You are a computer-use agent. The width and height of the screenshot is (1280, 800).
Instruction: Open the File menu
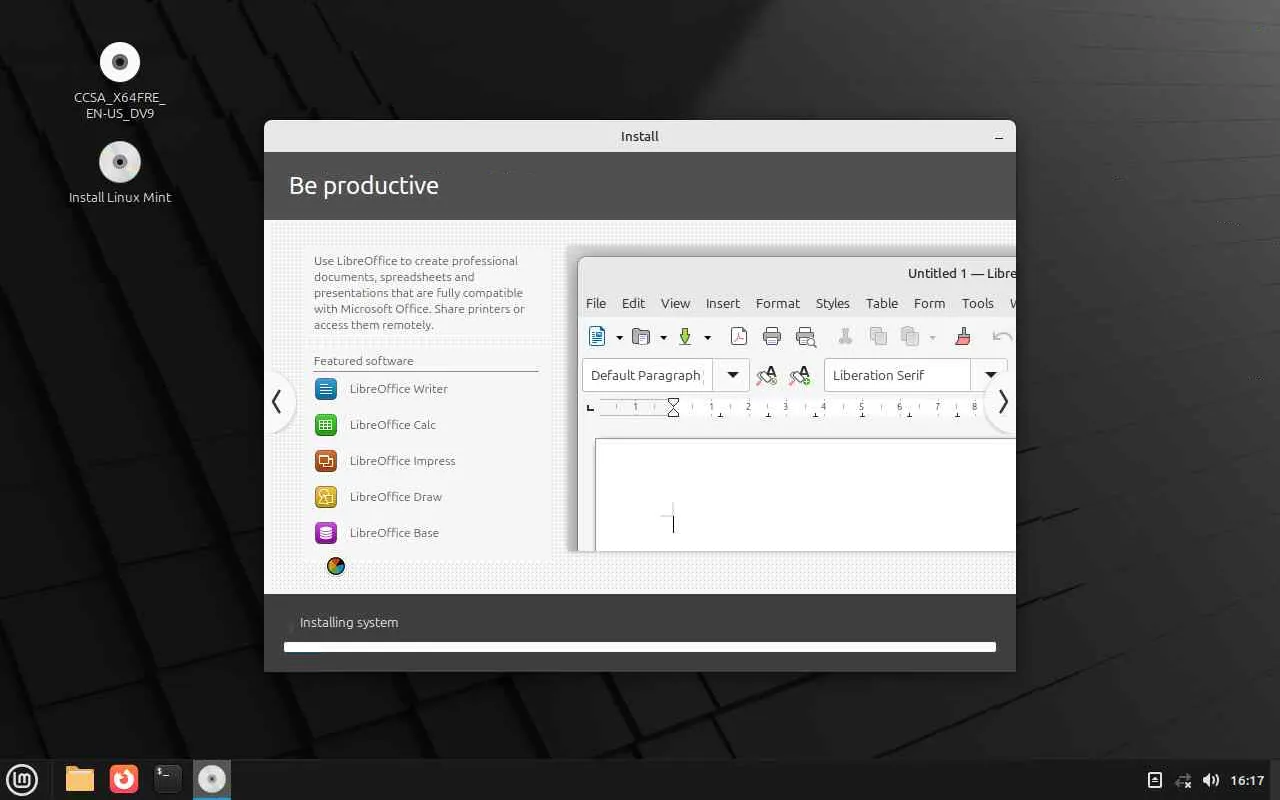click(596, 303)
